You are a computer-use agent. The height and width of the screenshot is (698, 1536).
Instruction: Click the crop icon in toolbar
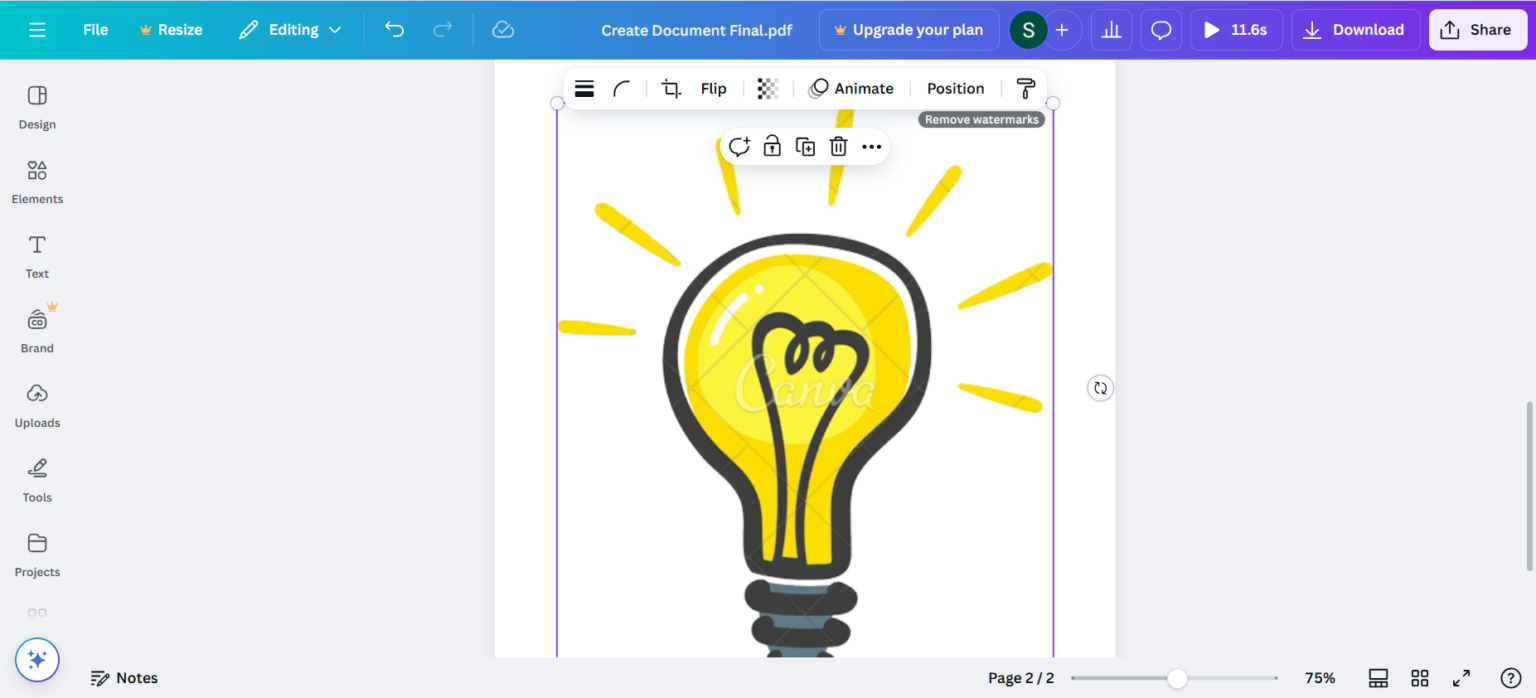[671, 89]
